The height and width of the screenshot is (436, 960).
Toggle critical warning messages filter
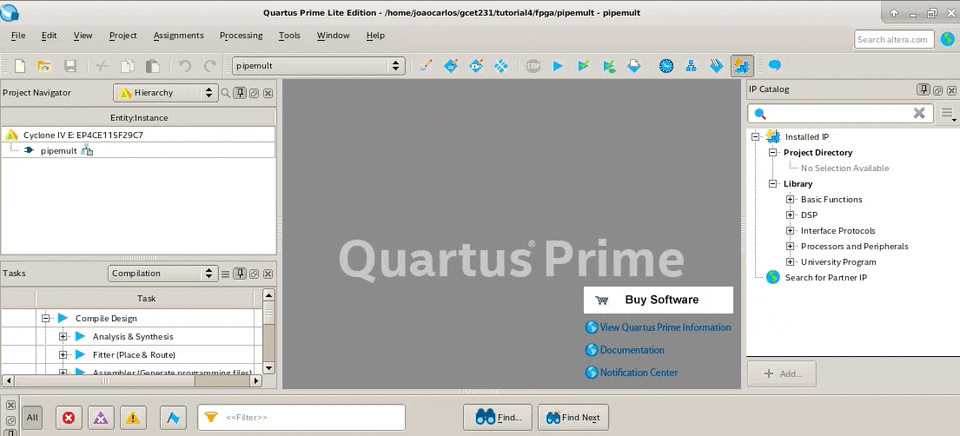(101, 418)
